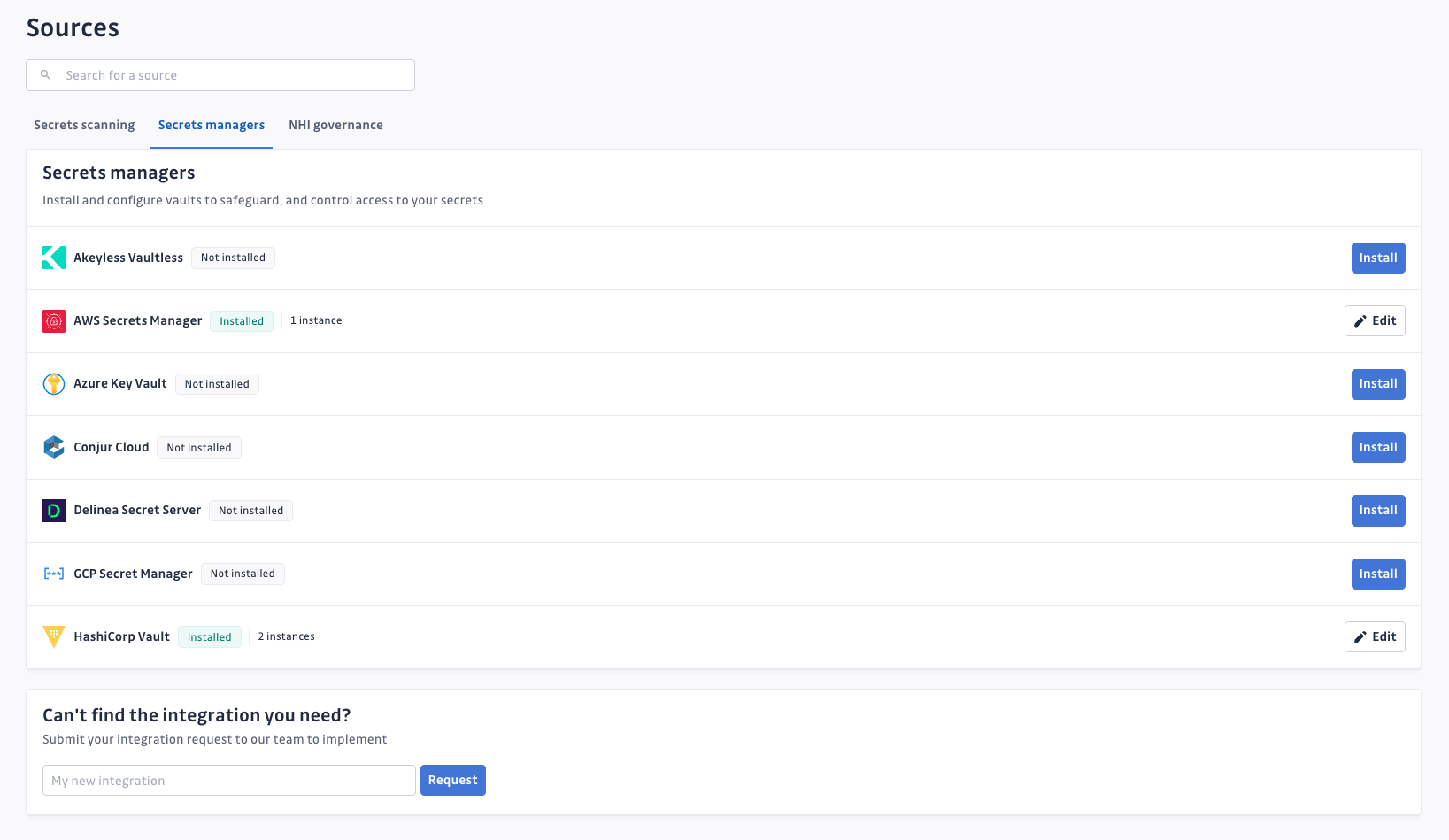This screenshot has width=1449, height=840.
Task: Select the Secrets managers tab
Action: tap(212, 125)
